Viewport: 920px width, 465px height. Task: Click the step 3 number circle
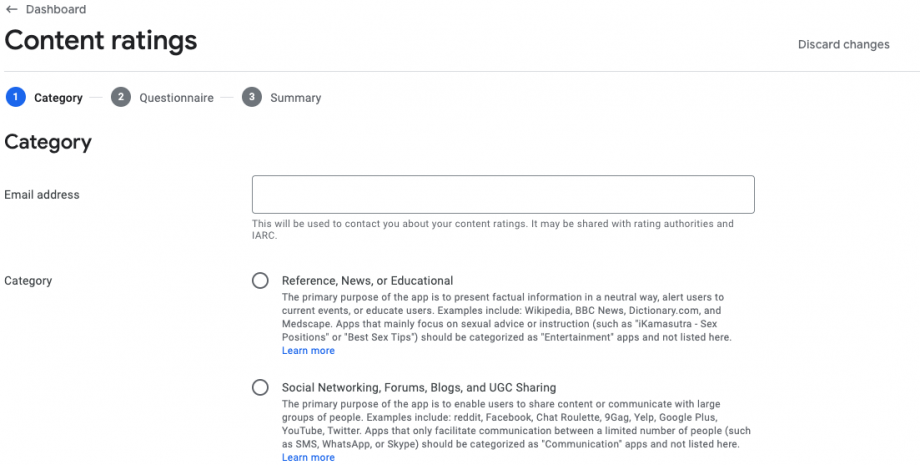(251, 97)
